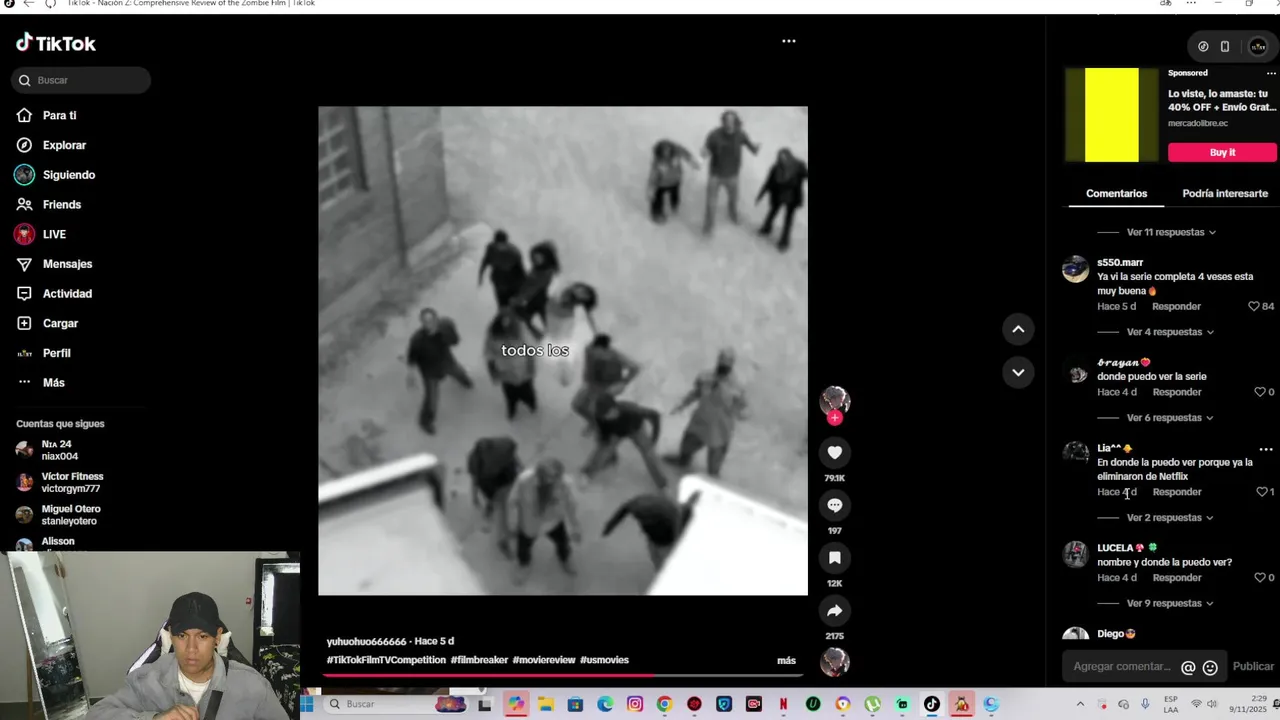Like the 'donde puedo ver la serie' comment
The width and height of the screenshot is (1280, 720).
pyautogui.click(x=1259, y=392)
